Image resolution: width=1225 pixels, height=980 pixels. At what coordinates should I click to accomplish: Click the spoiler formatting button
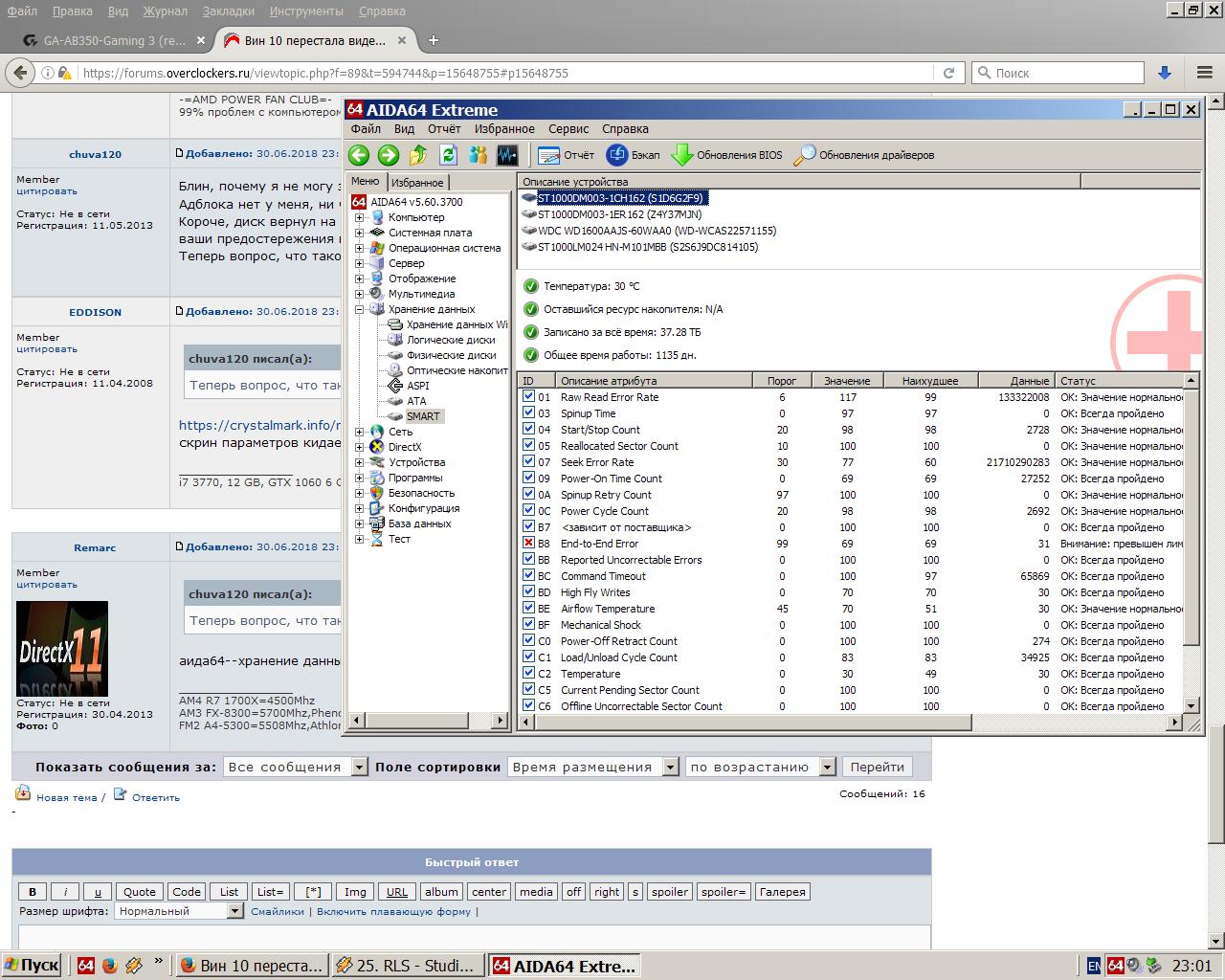tap(670, 892)
